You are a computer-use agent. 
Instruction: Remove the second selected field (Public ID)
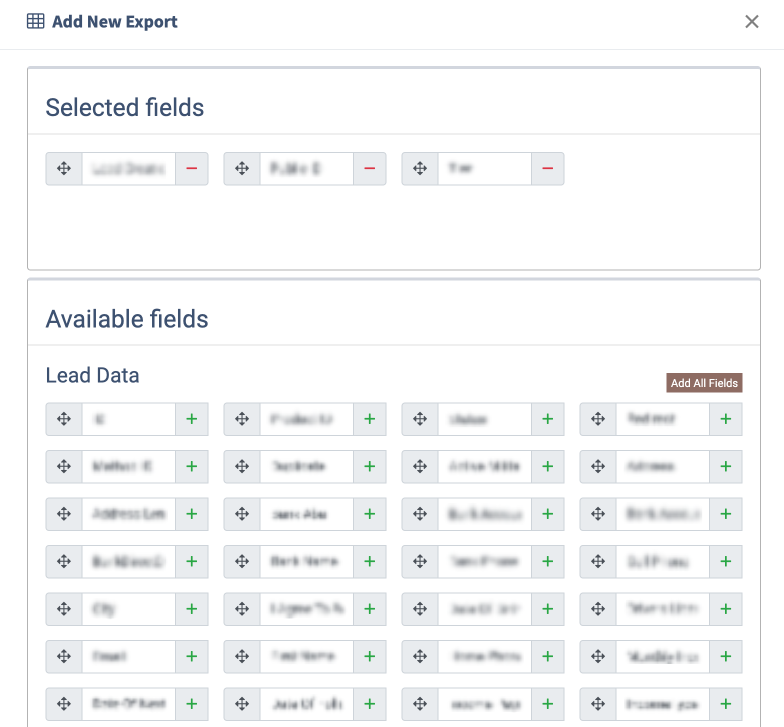pos(370,168)
